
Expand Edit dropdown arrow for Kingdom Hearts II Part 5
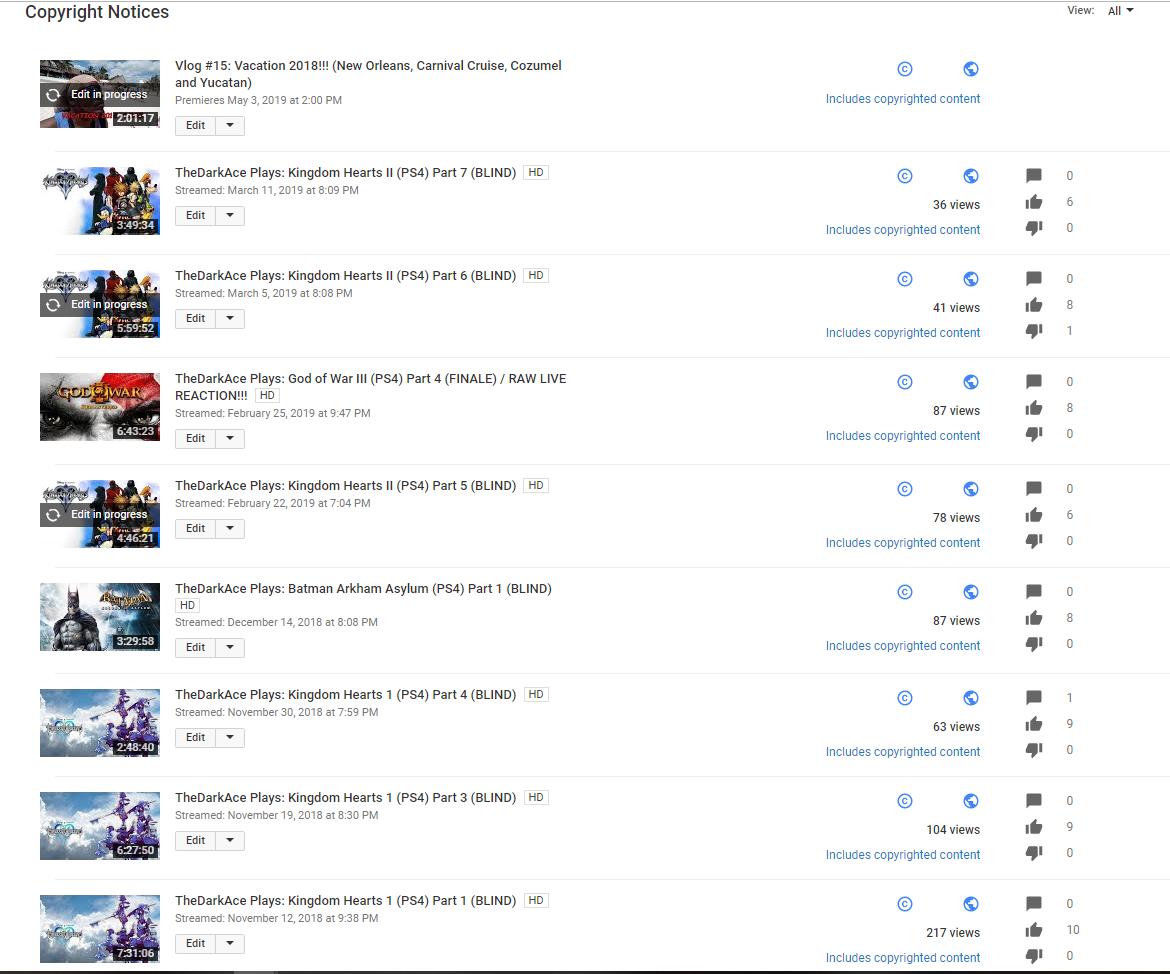[x=230, y=528]
